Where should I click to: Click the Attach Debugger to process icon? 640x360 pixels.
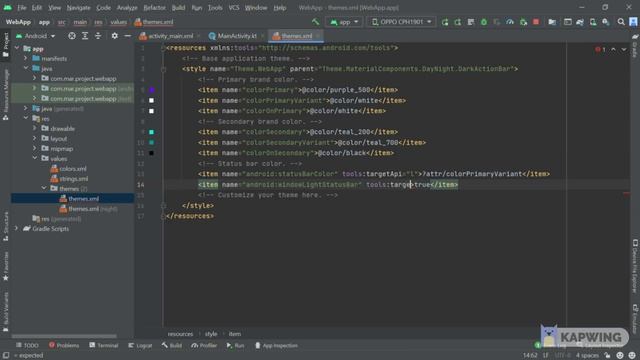(x=523, y=22)
